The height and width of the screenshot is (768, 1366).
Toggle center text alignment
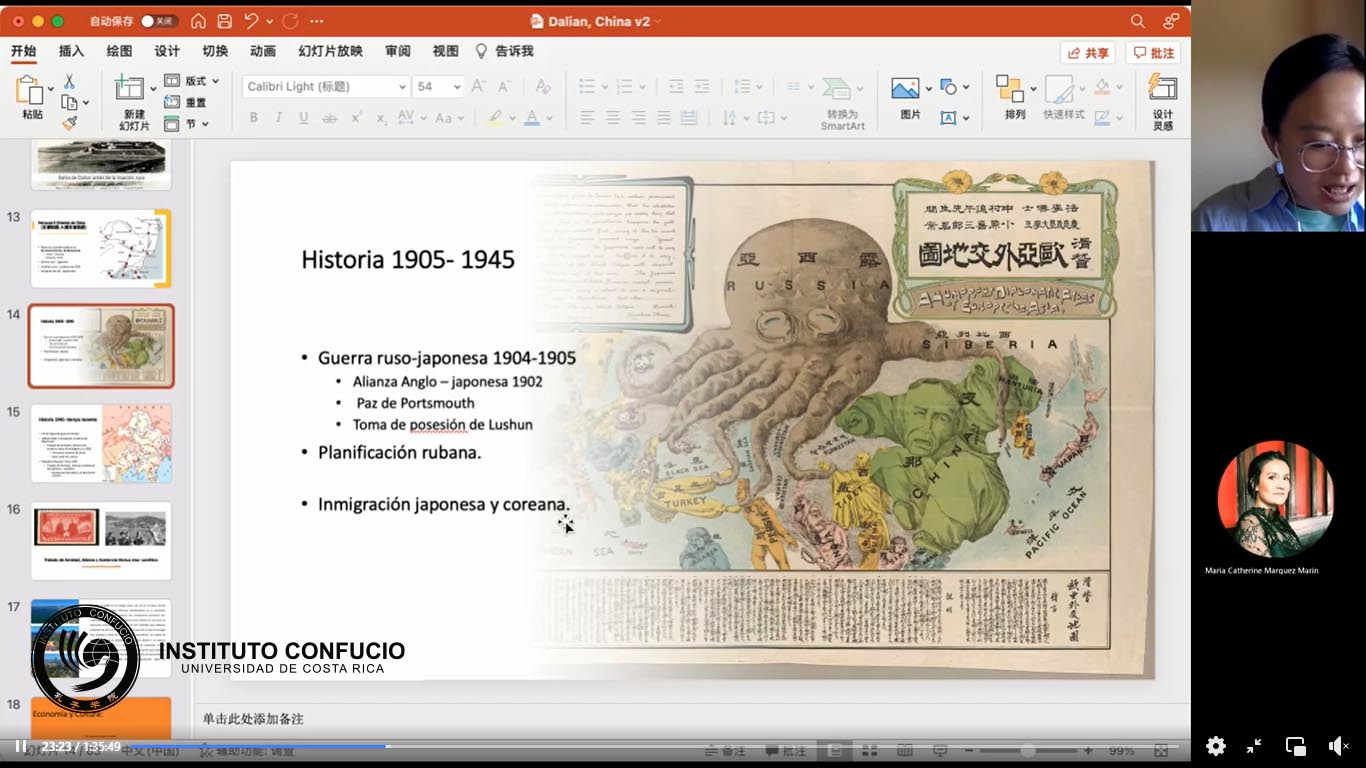[x=613, y=118]
